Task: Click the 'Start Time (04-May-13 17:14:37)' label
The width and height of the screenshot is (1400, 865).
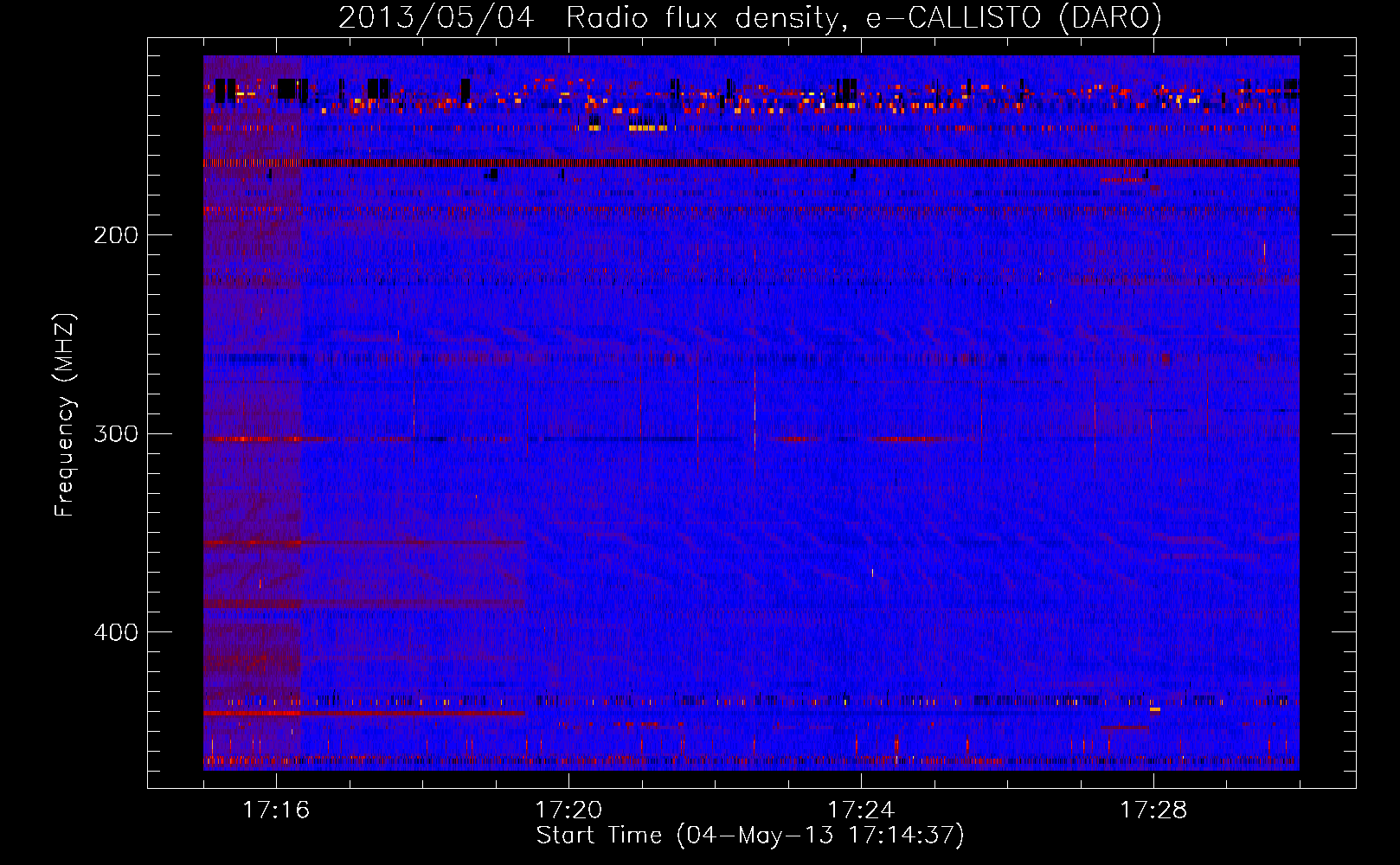Action: click(750, 836)
